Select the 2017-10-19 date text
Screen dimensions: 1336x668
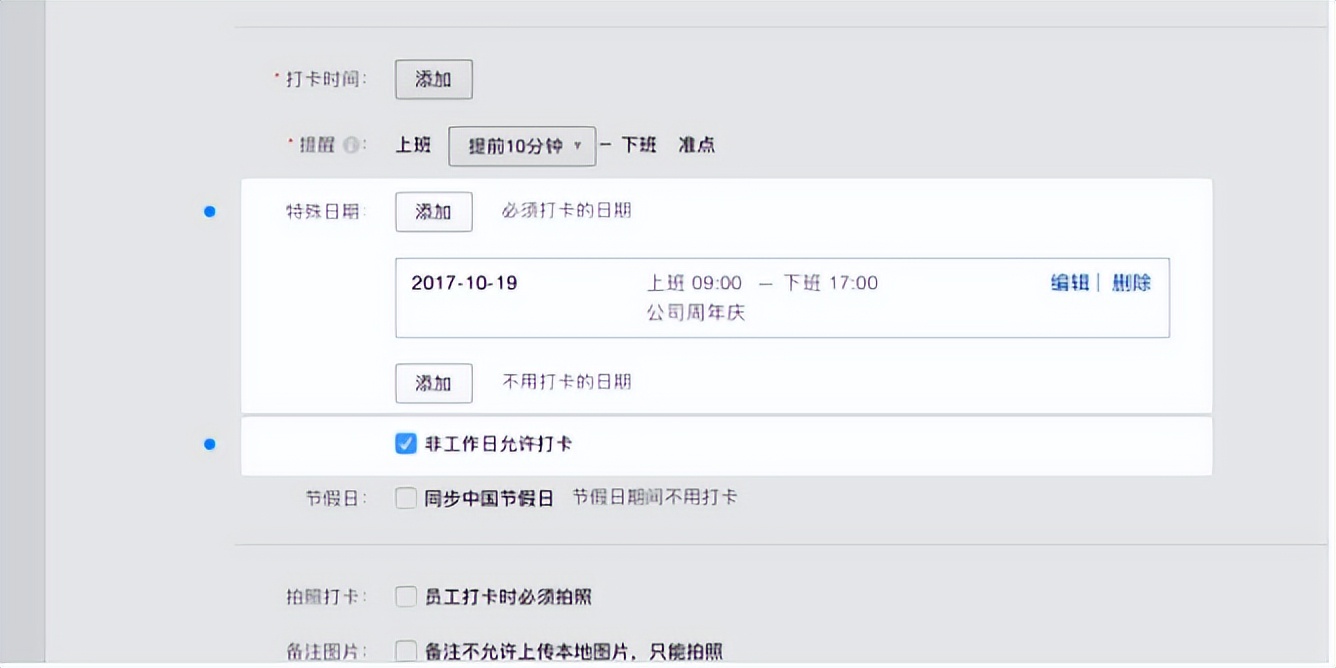466,283
